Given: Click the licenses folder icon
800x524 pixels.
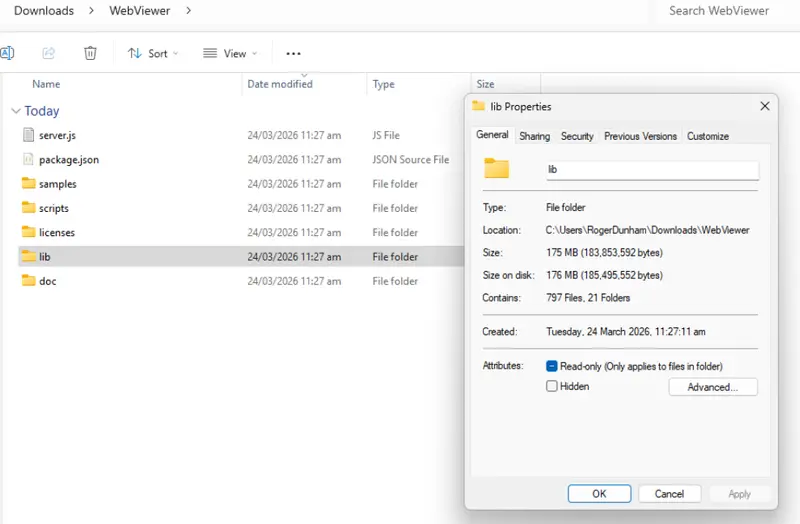Looking at the screenshot, I should click(x=29, y=232).
